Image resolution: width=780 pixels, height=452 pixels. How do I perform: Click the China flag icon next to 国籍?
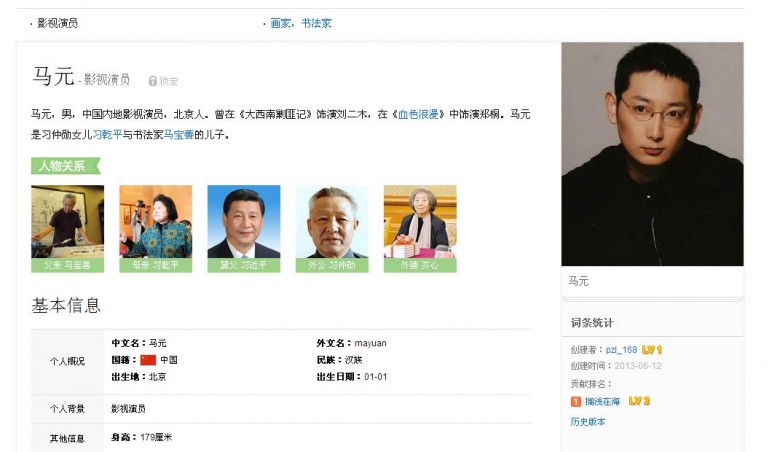pos(148,360)
